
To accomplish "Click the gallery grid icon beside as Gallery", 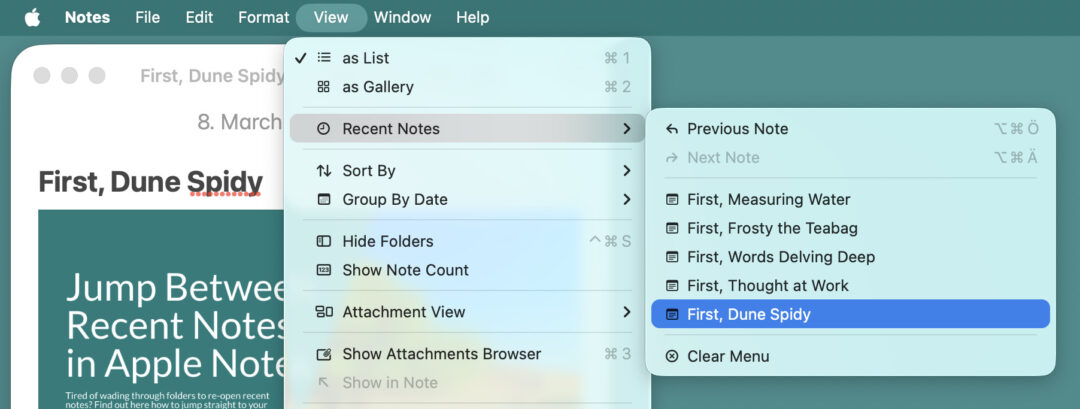I will [323, 87].
